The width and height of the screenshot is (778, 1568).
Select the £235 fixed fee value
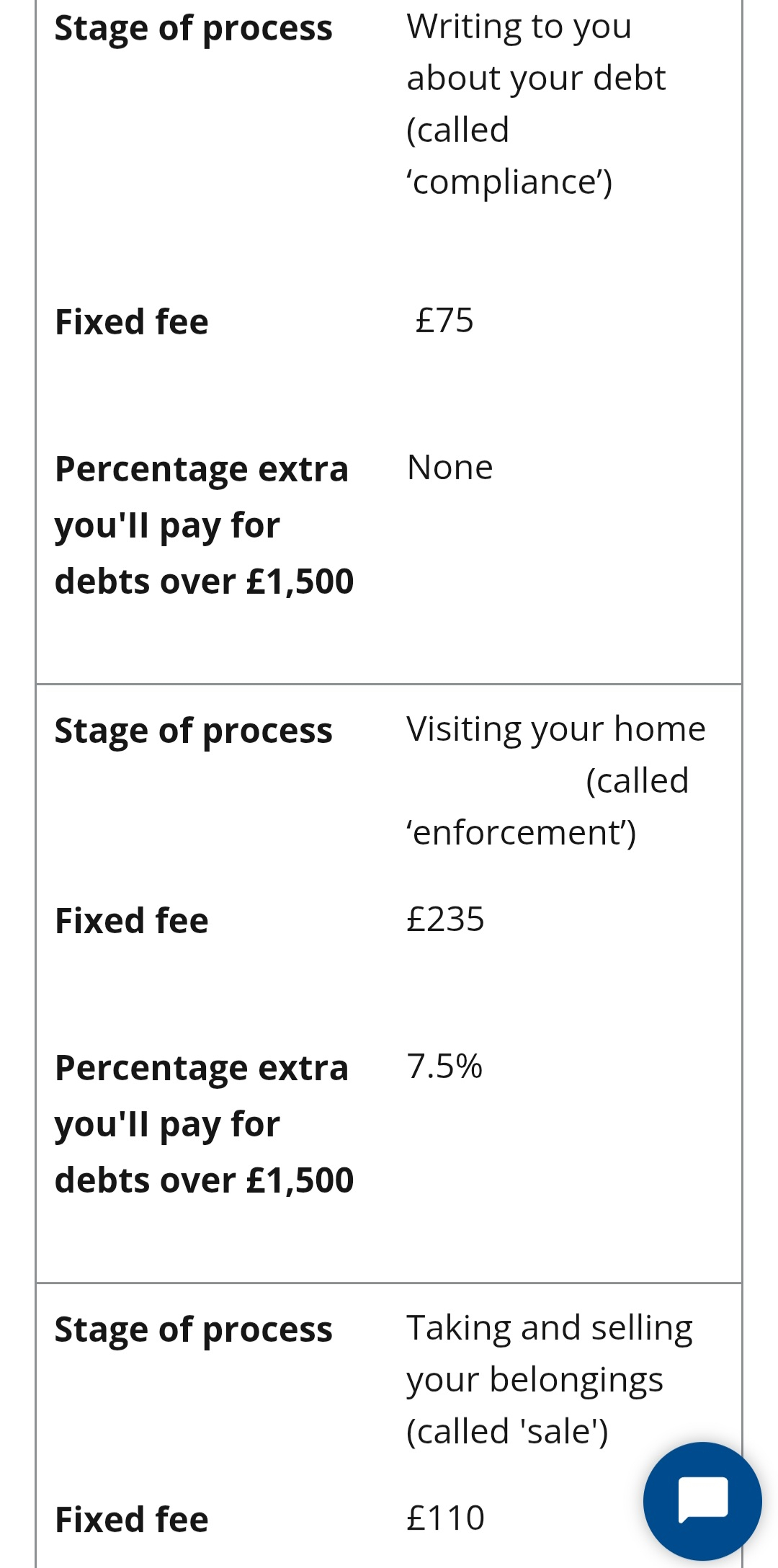pos(445,919)
